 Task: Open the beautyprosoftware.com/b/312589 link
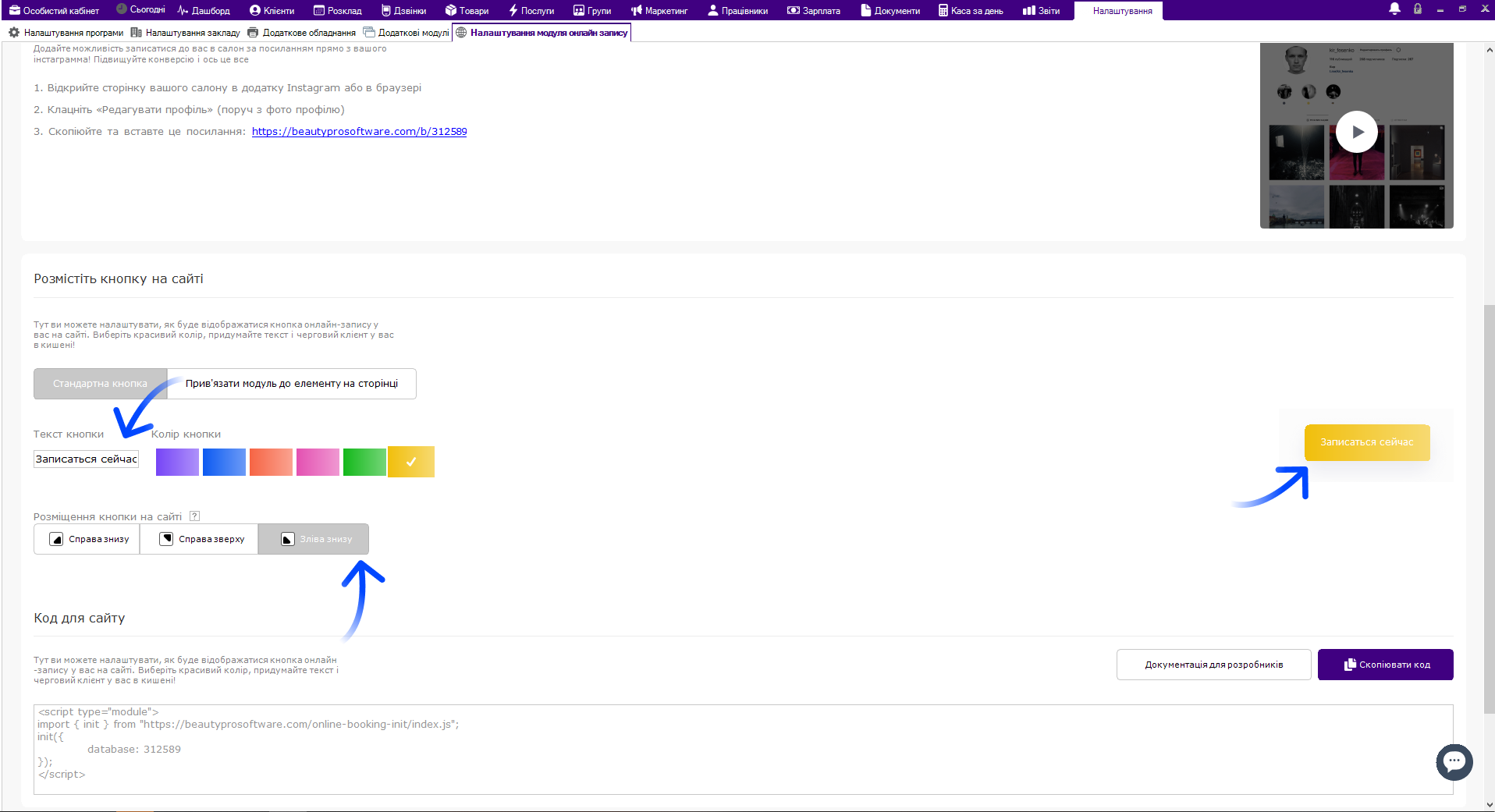359,131
